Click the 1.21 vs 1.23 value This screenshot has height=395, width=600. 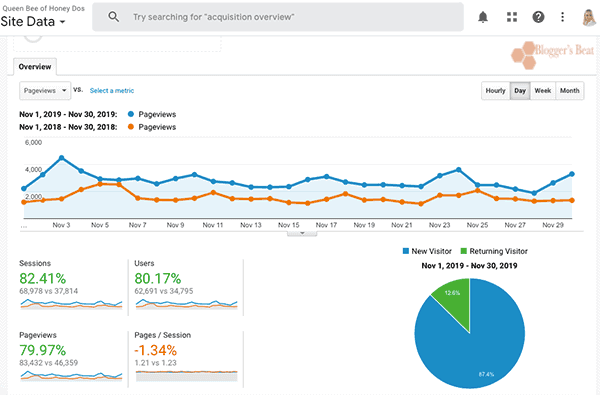click(x=155, y=363)
